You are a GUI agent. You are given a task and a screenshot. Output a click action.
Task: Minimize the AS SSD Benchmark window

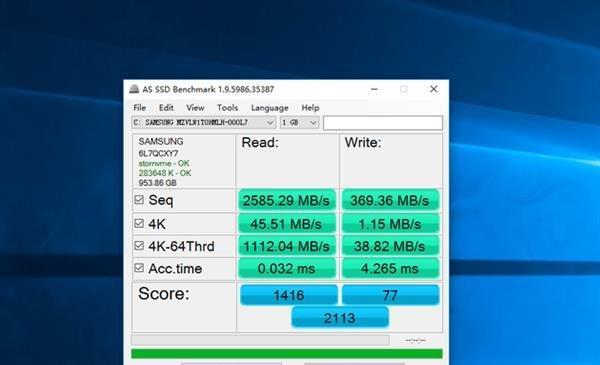pyautogui.click(x=374, y=89)
